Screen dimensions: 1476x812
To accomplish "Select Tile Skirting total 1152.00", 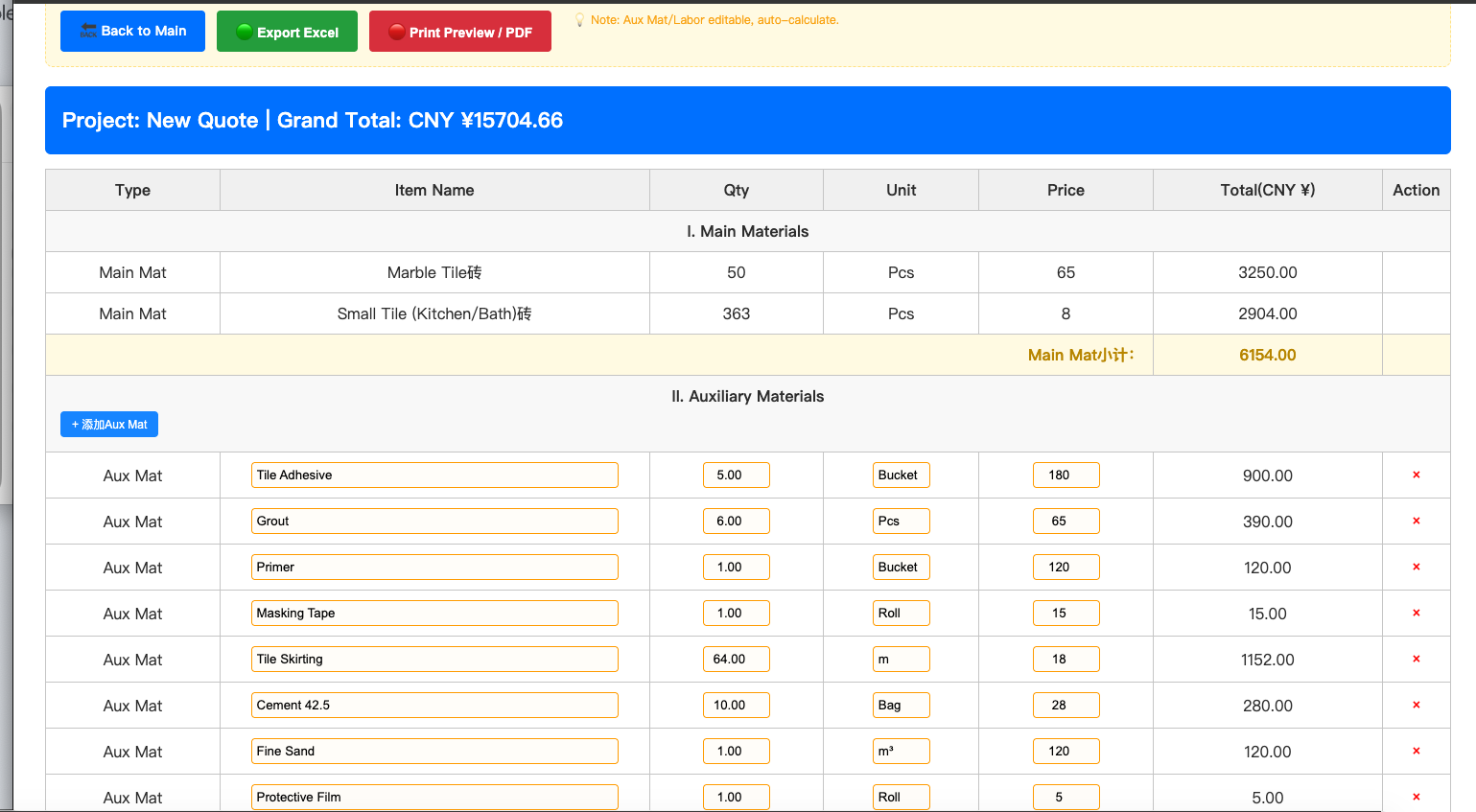I will pyautogui.click(x=1268, y=660).
